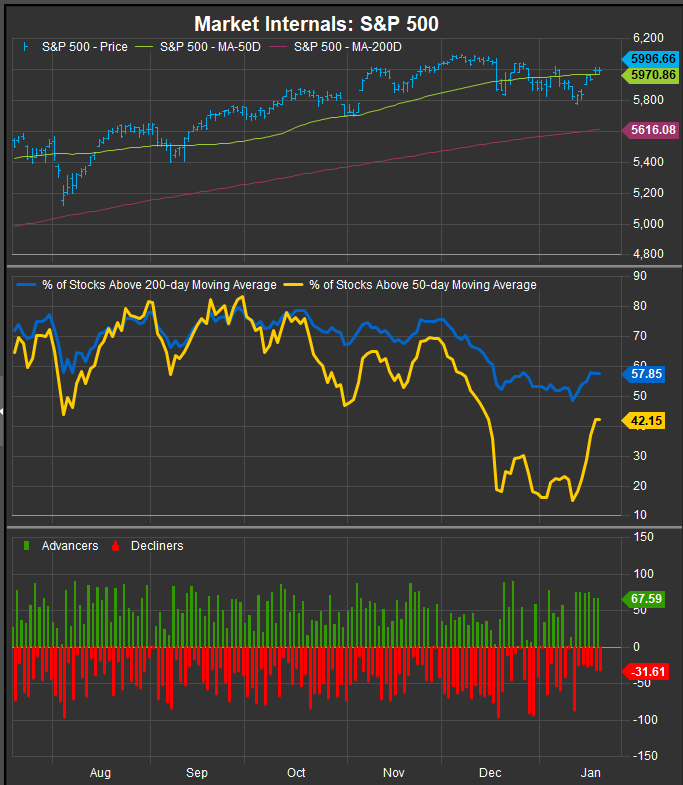
Task: Click the Nov label on the time axis
Action: (x=394, y=772)
